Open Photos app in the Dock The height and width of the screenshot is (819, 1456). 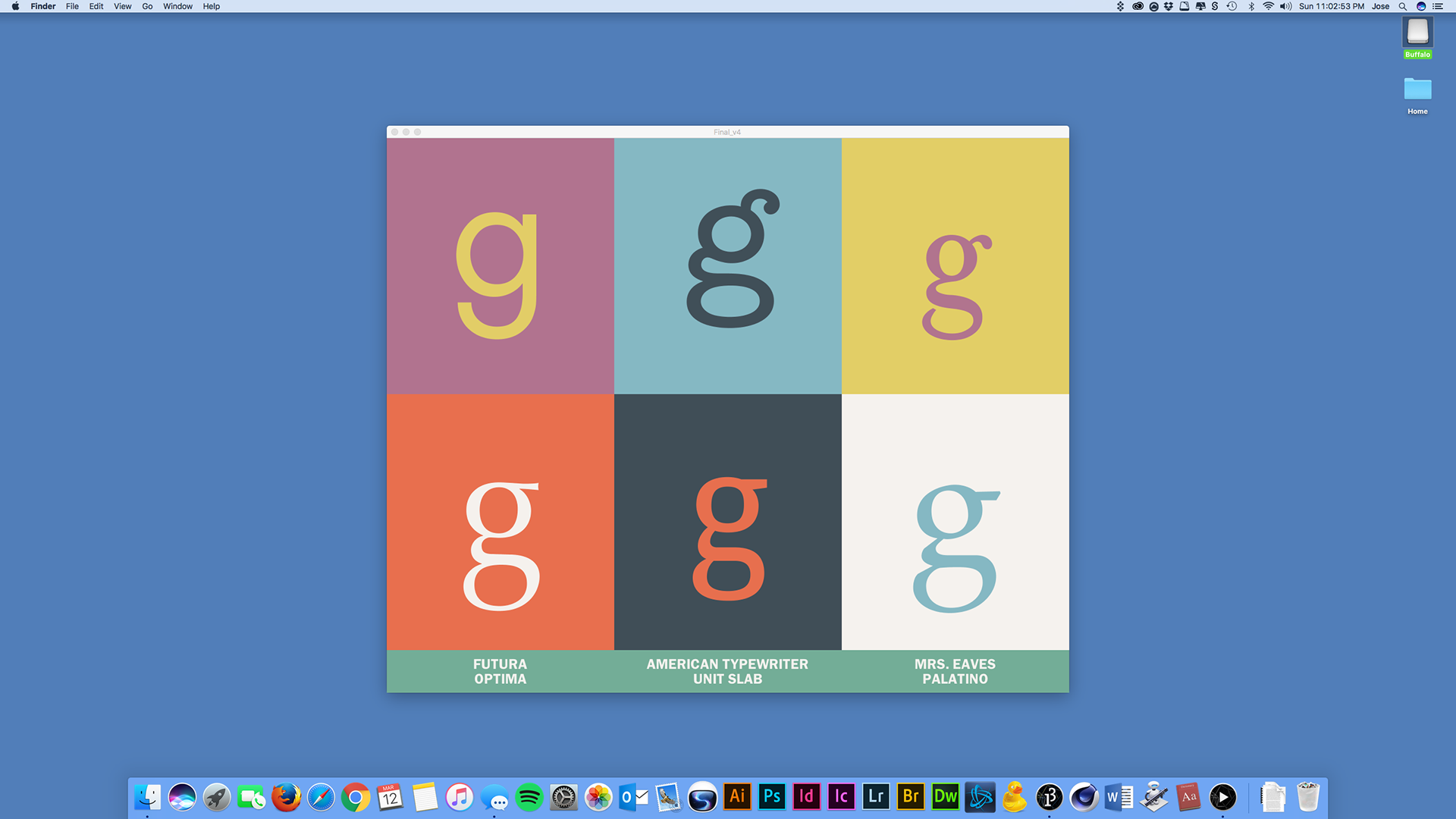(x=598, y=797)
